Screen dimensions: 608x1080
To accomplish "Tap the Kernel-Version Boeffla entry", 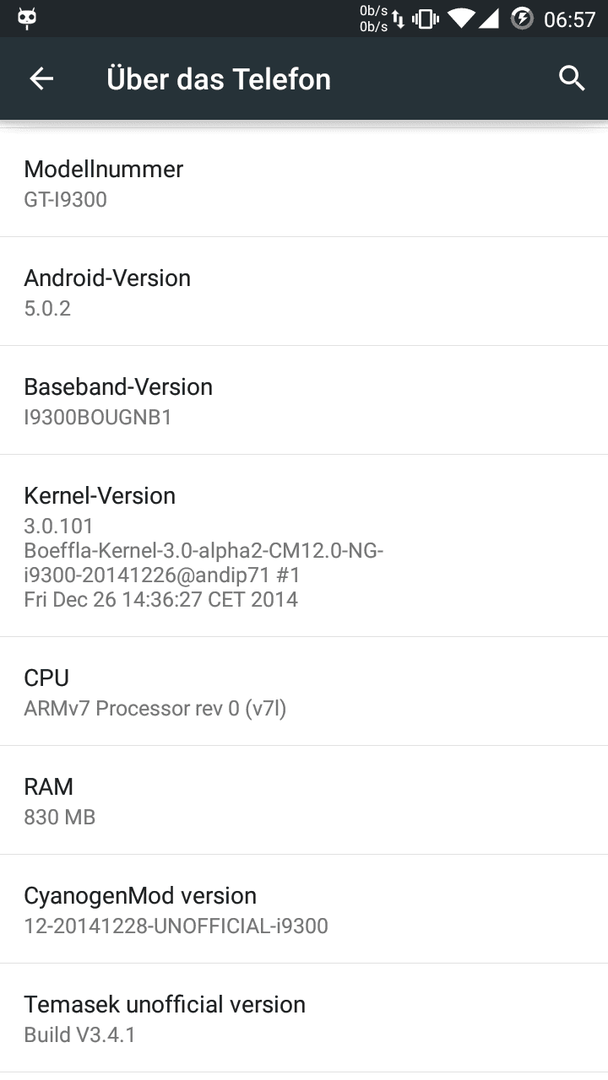I will [x=304, y=546].
